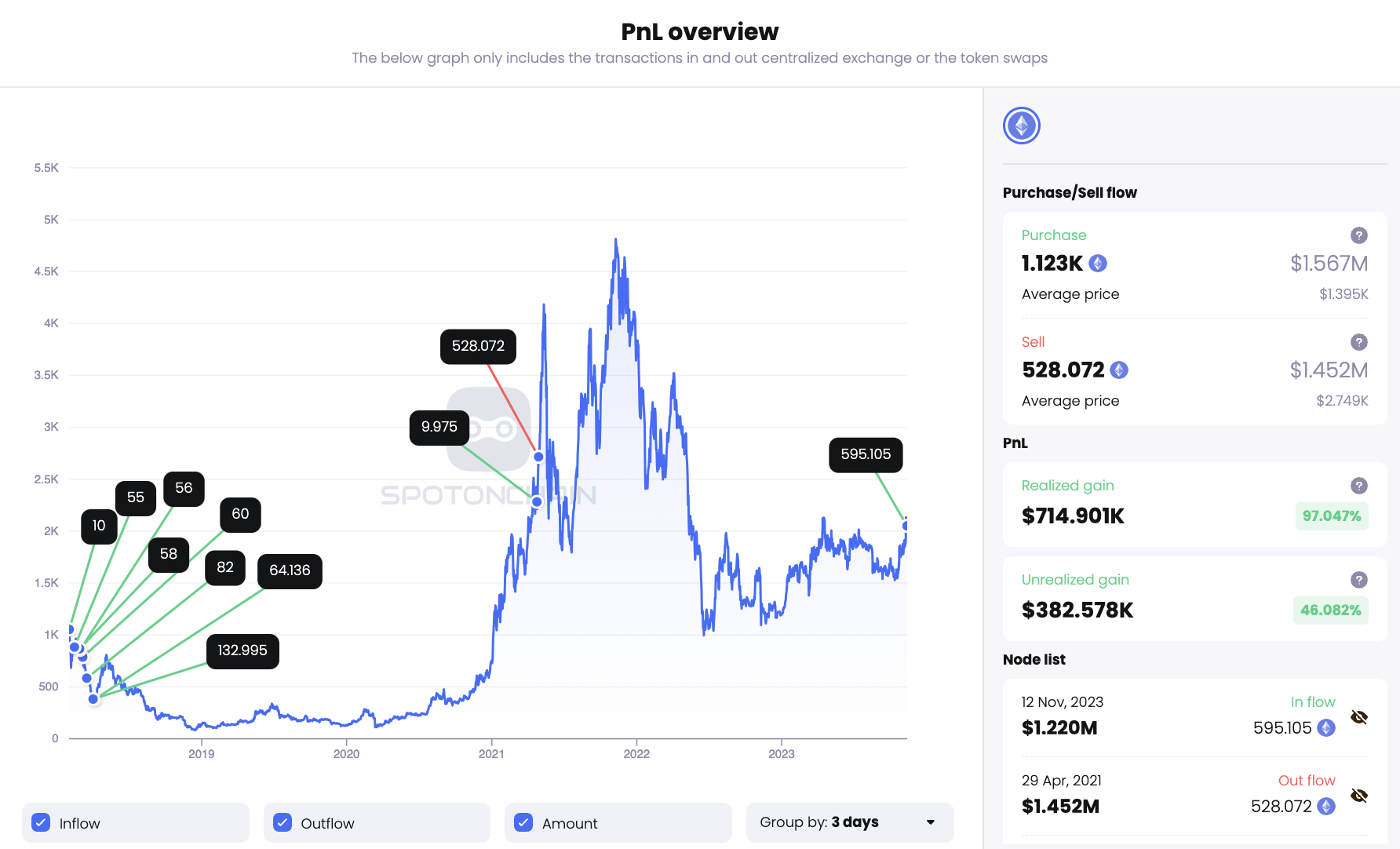This screenshot has height=849, width=1400.
Task: Click the Ethereum icon next to 1.123K Purchase
Action: pyautogui.click(x=1099, y=264)
